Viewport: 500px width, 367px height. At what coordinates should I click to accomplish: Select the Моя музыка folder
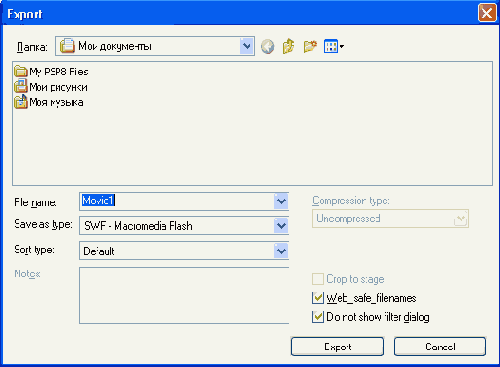point(49,102)
